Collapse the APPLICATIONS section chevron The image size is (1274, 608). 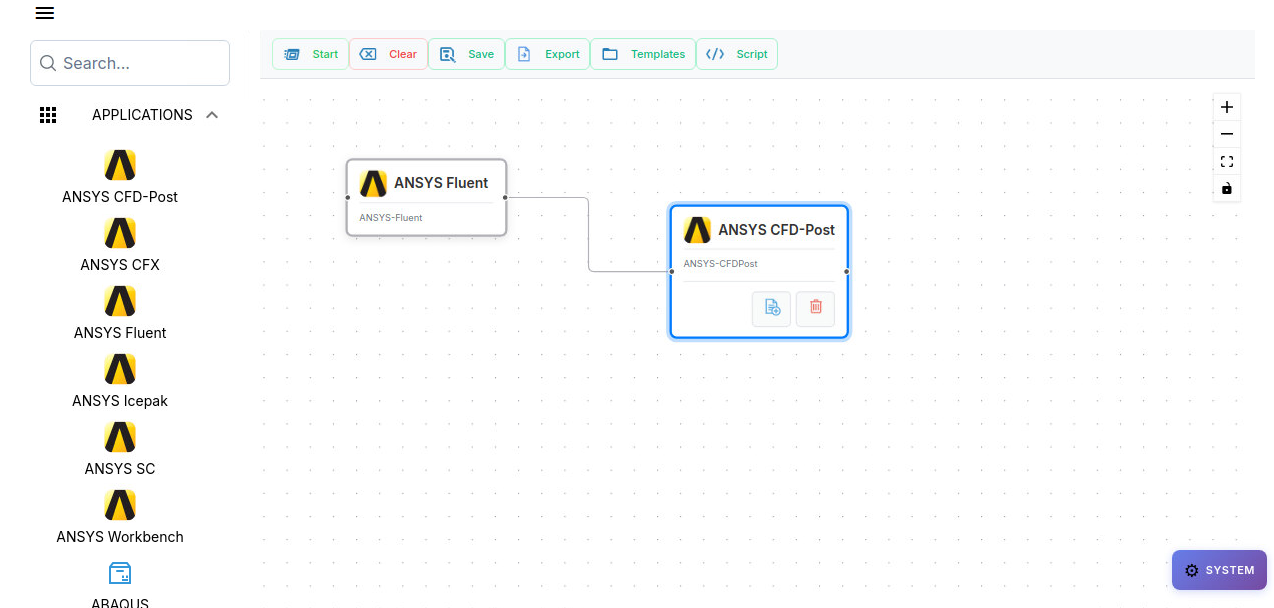click(212, 115)
